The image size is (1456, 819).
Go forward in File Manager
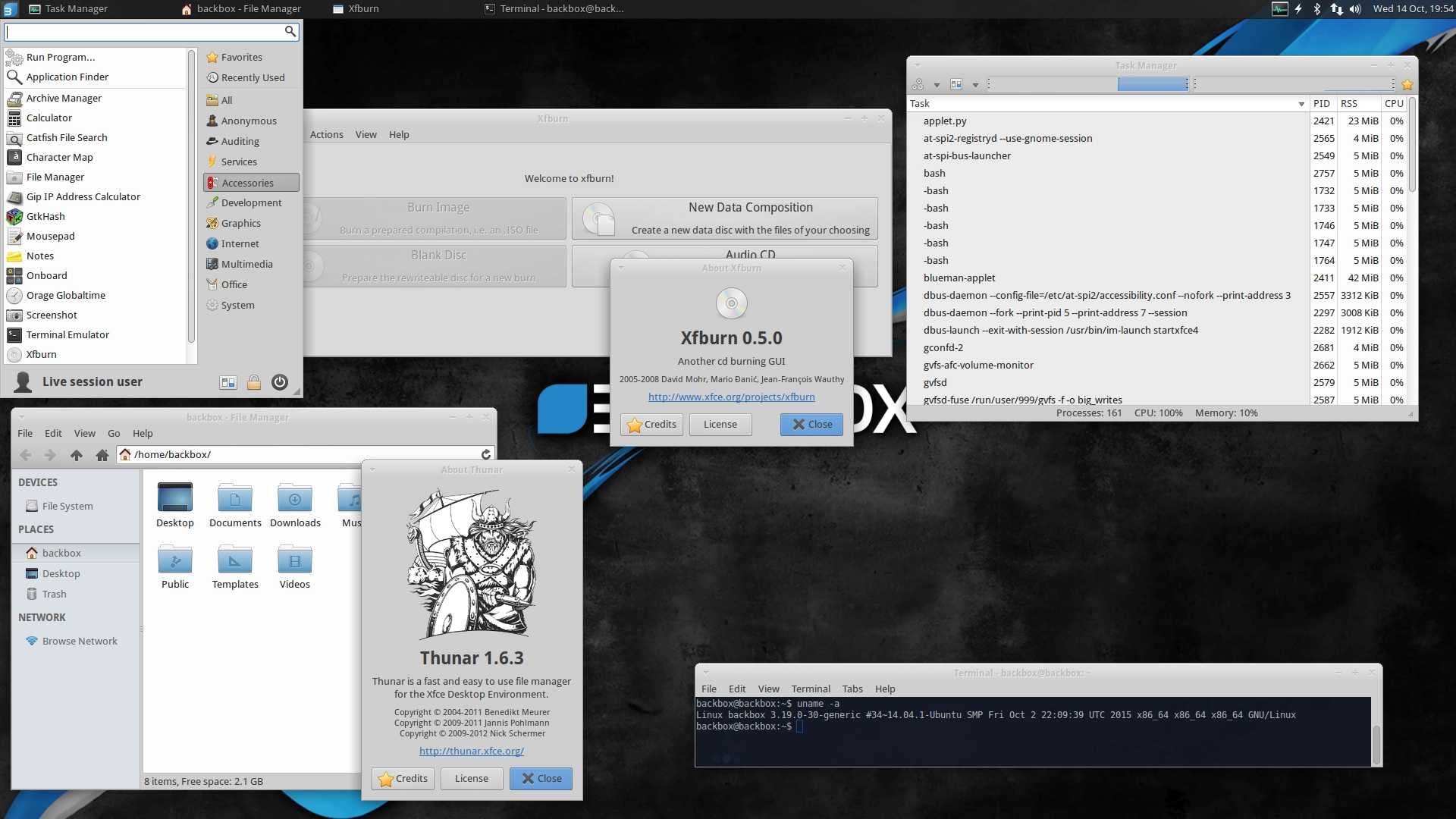pos(51,455)
